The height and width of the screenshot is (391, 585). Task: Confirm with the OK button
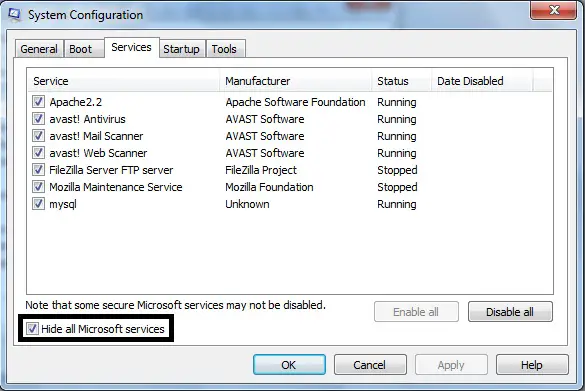pyautogui.click(x=289, y=365)
